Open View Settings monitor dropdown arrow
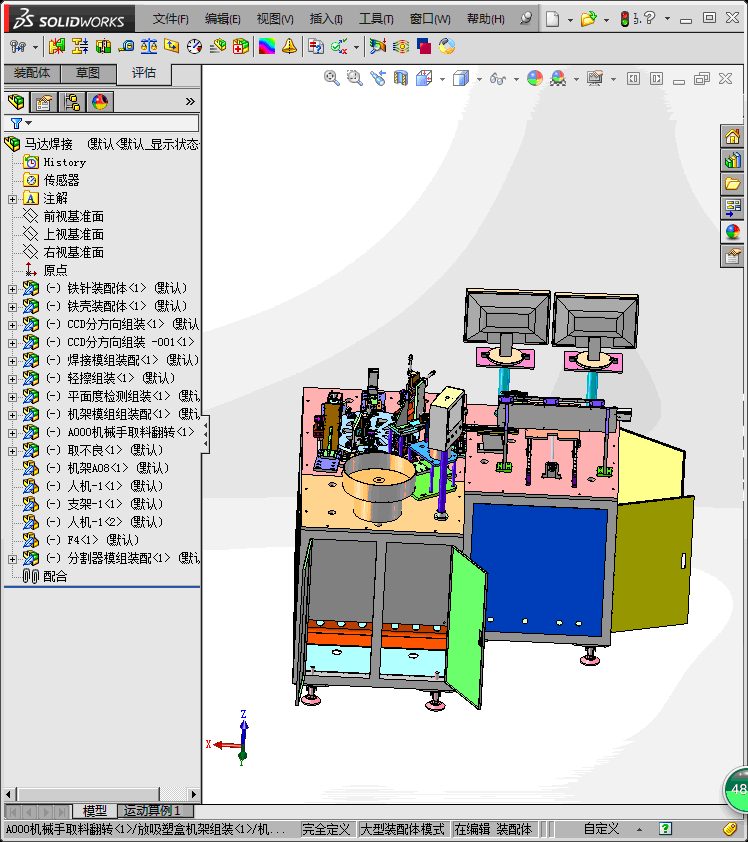The height and width of the screenshot is (842, 748). coord(613,79)
